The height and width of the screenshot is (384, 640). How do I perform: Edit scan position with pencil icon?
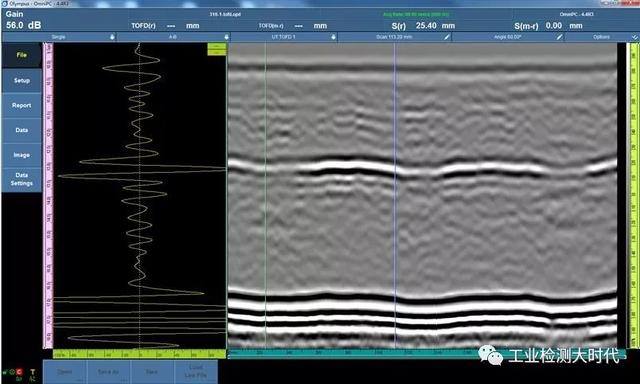(x=447, y=37)
